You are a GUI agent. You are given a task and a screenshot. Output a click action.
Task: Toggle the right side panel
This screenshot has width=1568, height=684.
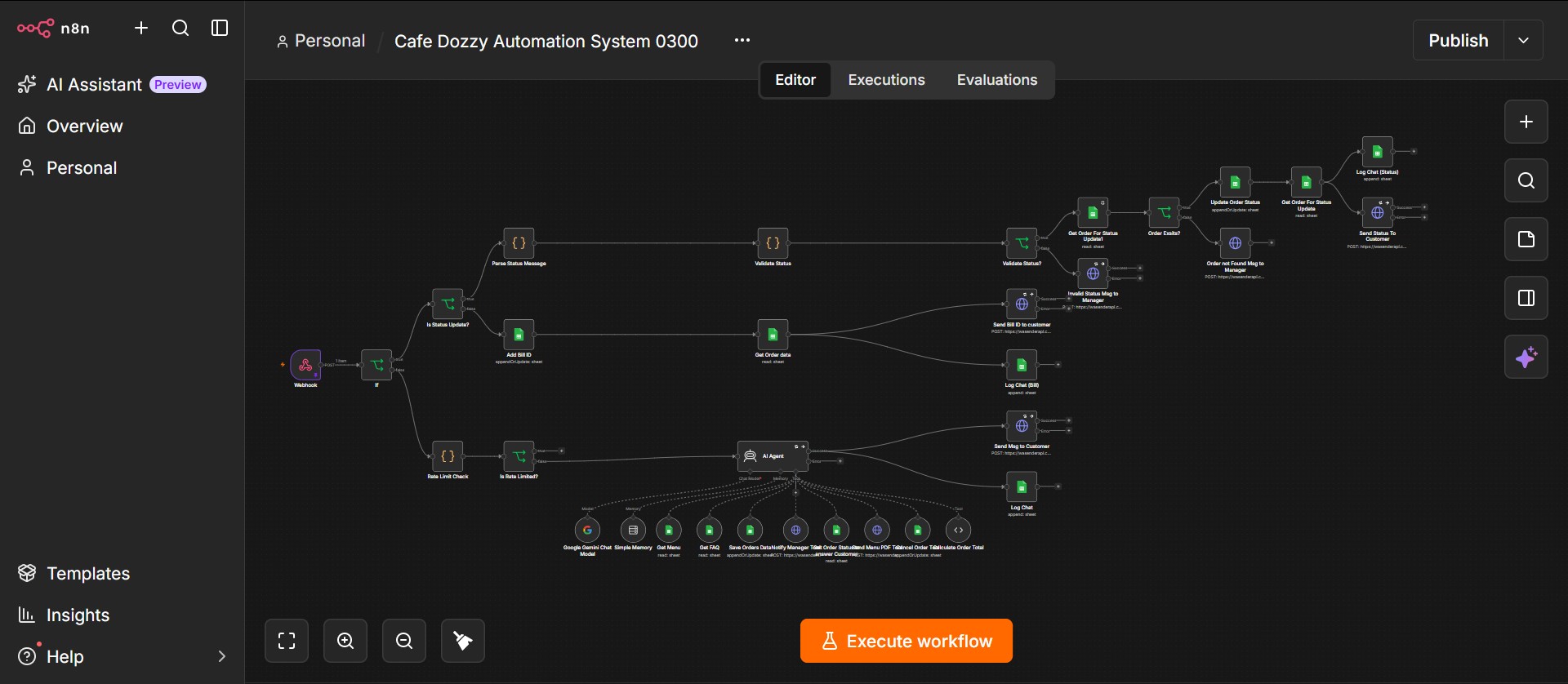point(1526,298)
